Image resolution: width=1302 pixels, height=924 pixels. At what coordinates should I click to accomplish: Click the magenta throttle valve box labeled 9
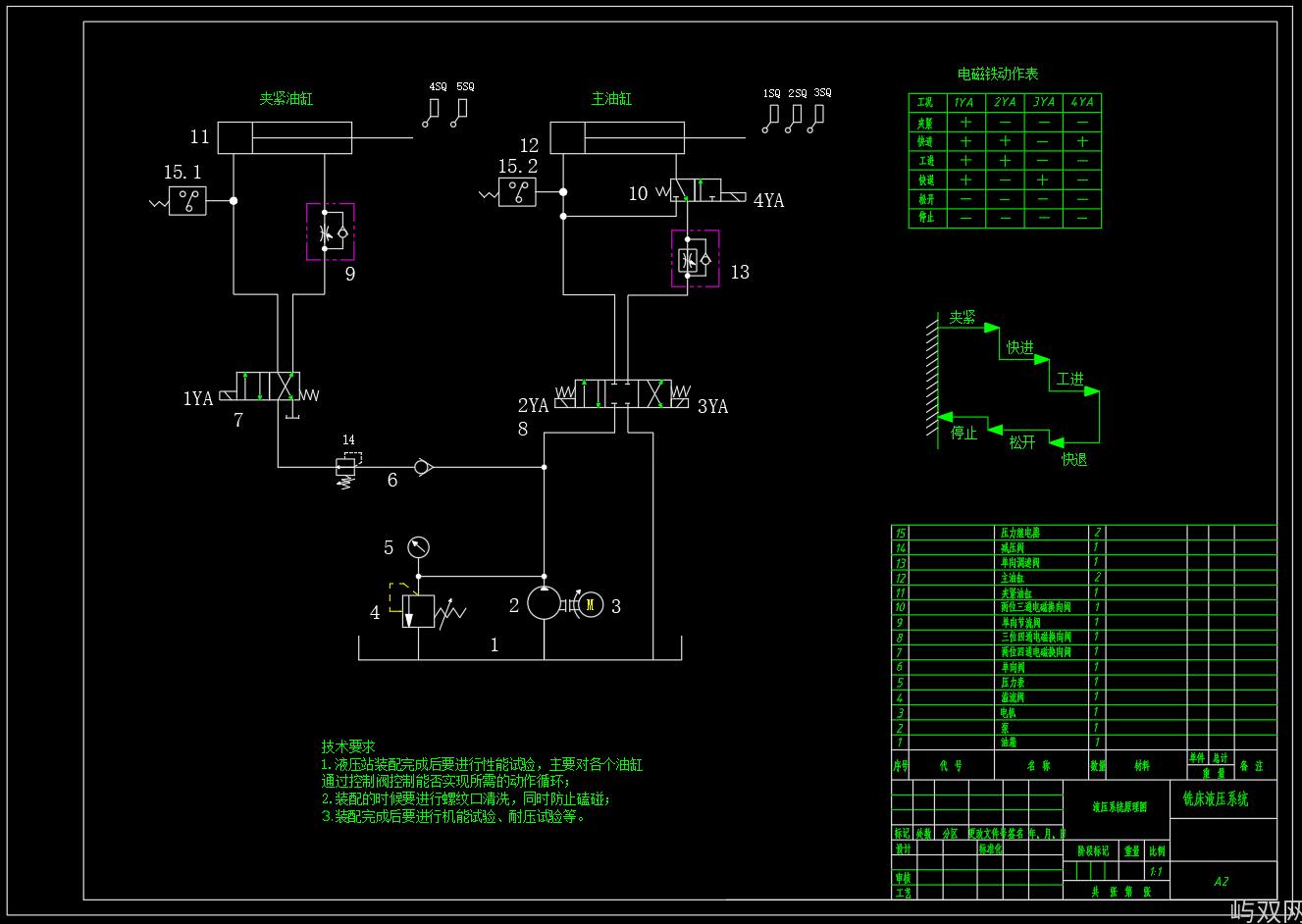tap(330, 231)
